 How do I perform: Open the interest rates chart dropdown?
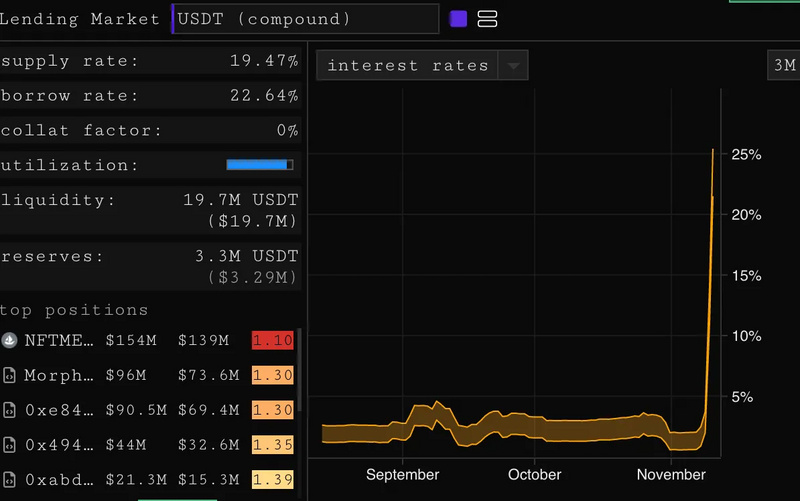coord(408,66)
